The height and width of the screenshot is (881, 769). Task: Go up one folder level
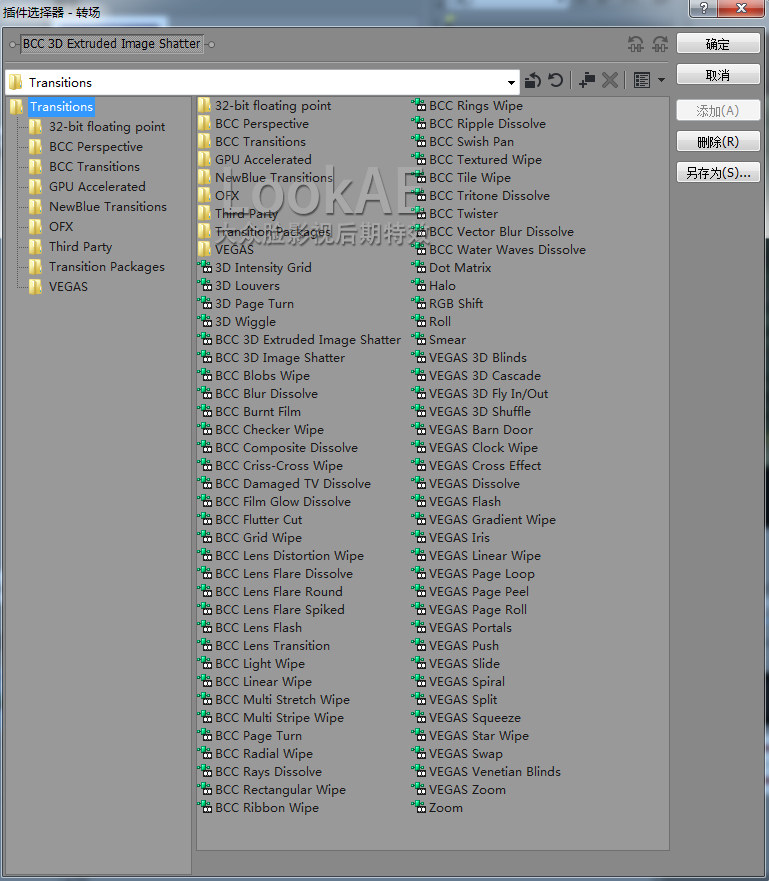tap(533, 80)
